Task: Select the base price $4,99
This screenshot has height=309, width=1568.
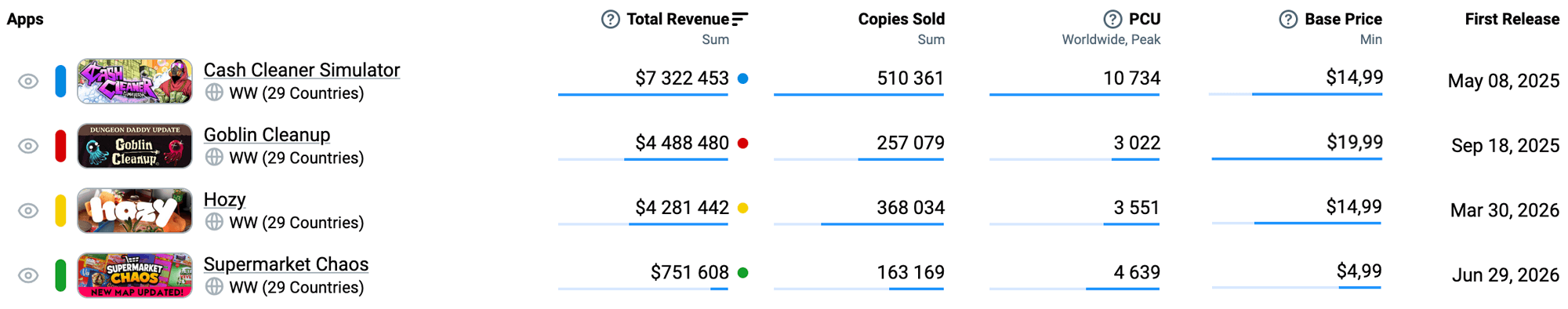Action: [x=1359, y=271]
